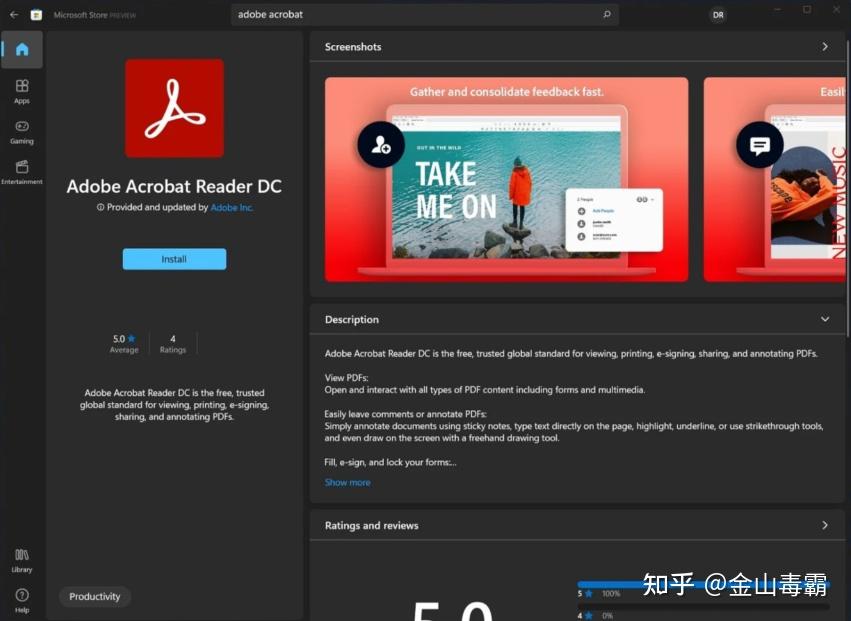The width and height of the screenshot is (851, 621).
Task: Install Adobe Acrobat Reader DC
Action: (174, 259)
